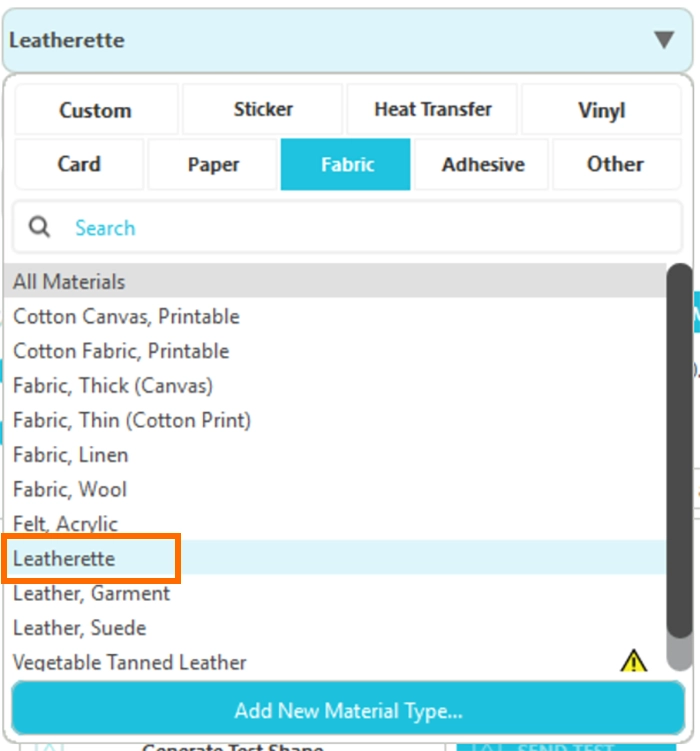Select Fabric, Thick (Canvas) from list

113,385
